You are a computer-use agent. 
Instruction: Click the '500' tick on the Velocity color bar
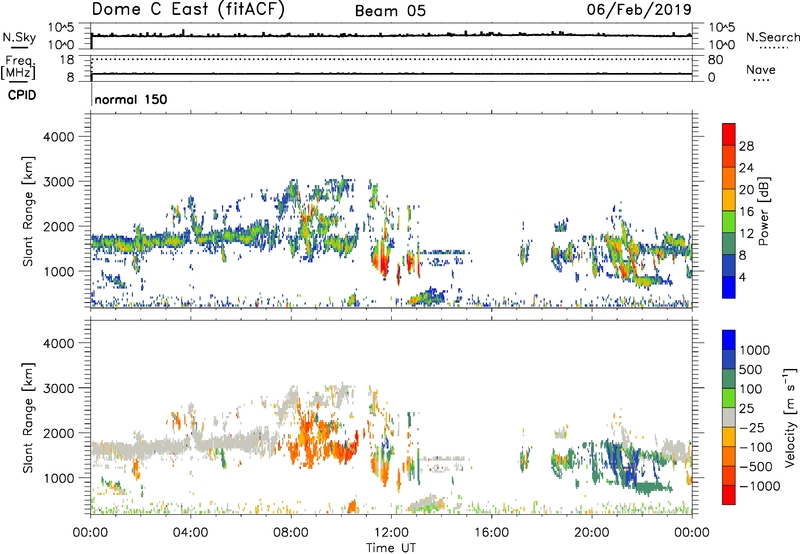752,369
